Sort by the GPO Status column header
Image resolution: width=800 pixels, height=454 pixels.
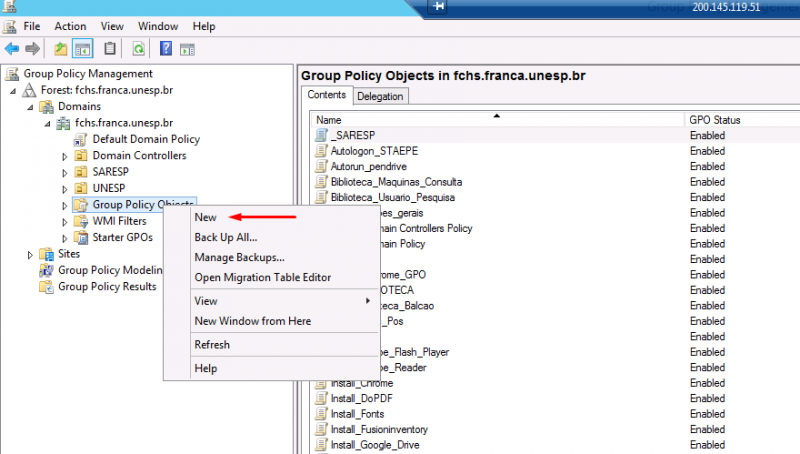point(742,120)
